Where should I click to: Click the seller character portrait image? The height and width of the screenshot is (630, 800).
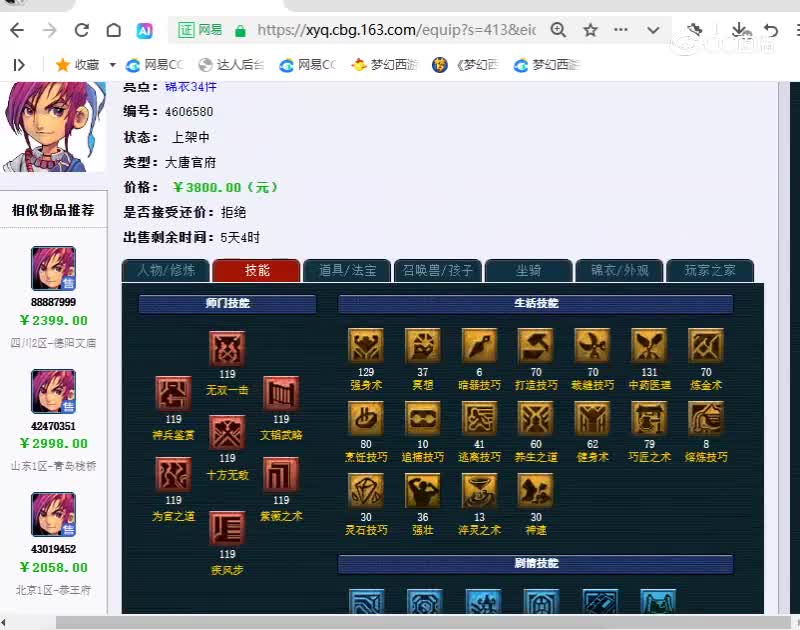click(53, 127)
